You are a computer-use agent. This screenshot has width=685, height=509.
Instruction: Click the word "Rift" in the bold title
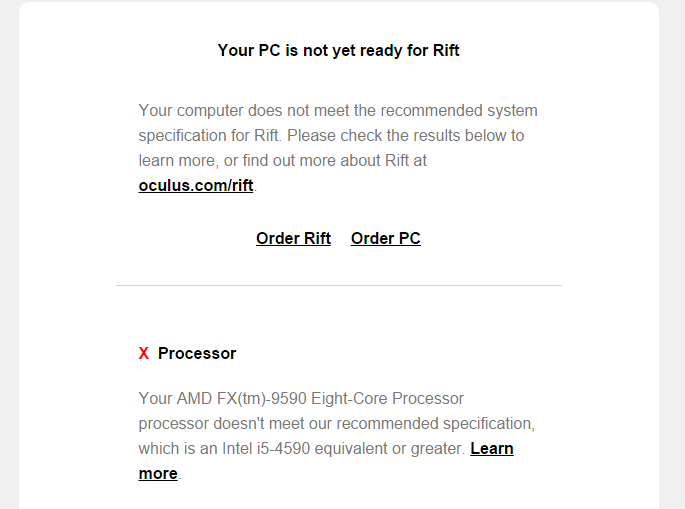446,50
